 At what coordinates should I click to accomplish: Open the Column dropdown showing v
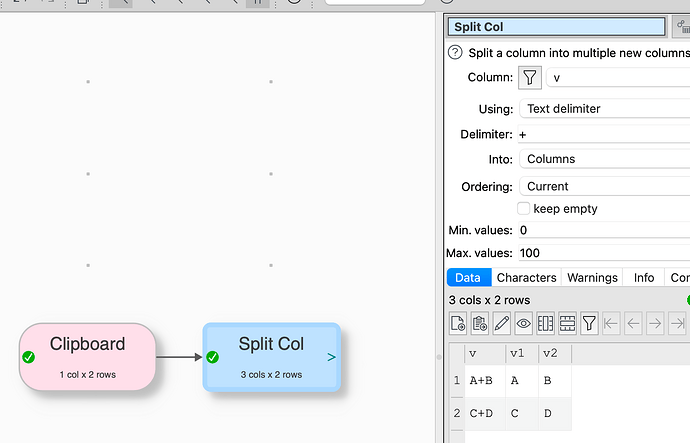(618, 78)
